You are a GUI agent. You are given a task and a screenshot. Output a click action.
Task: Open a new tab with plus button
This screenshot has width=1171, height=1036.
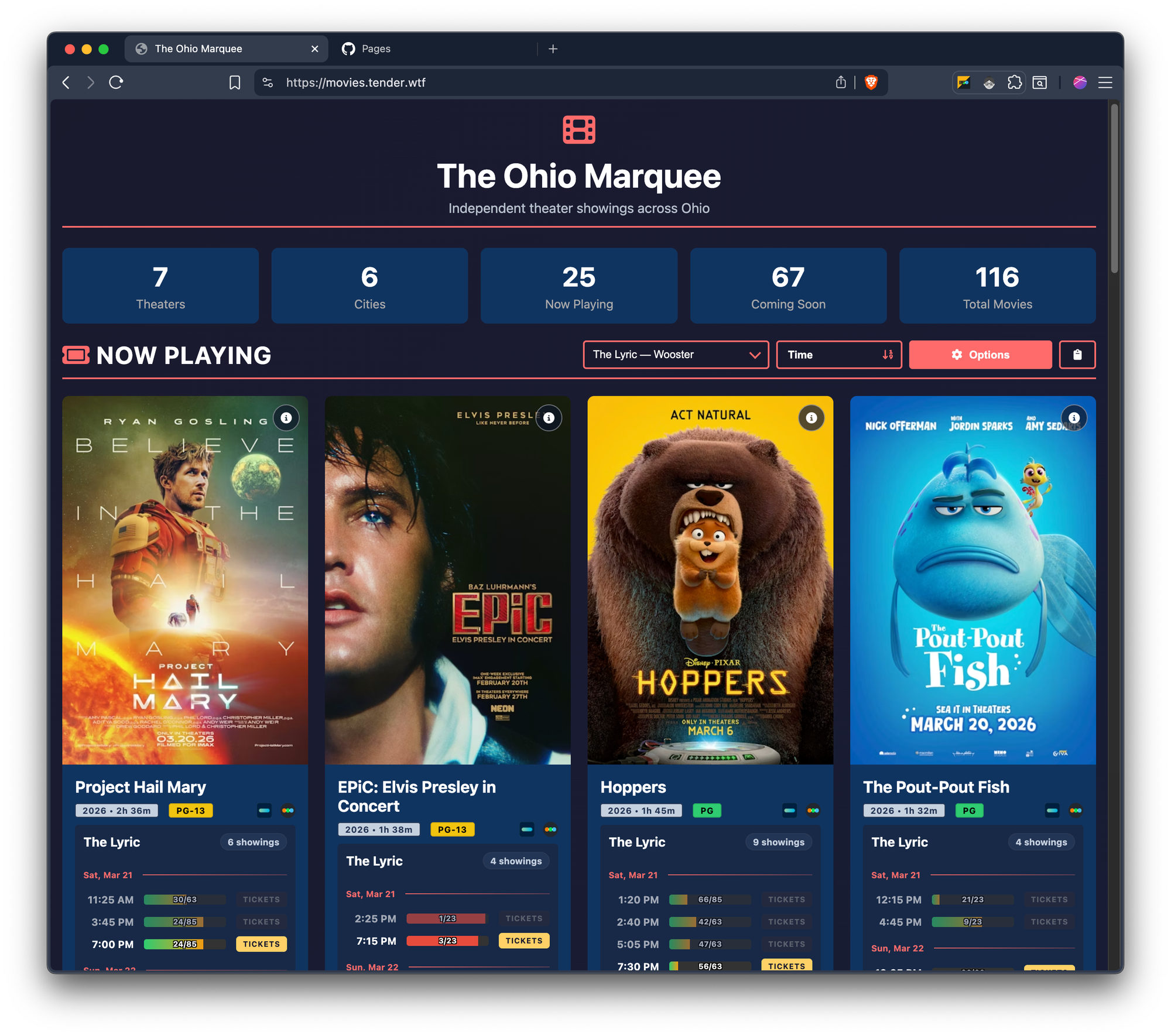[553, 49]
